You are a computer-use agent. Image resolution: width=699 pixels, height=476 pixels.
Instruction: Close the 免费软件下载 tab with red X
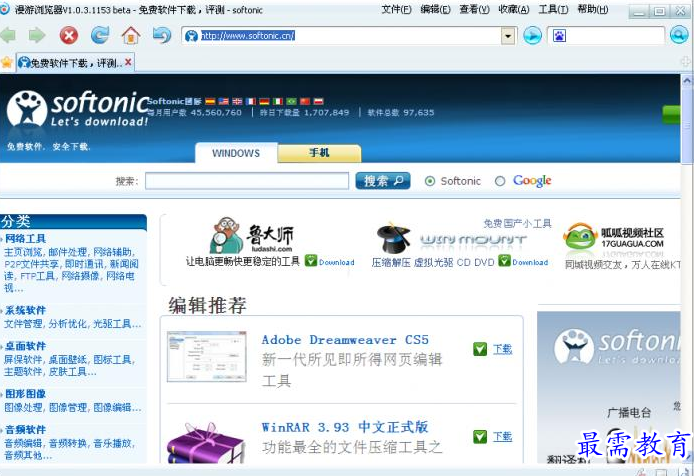point(128,62)
